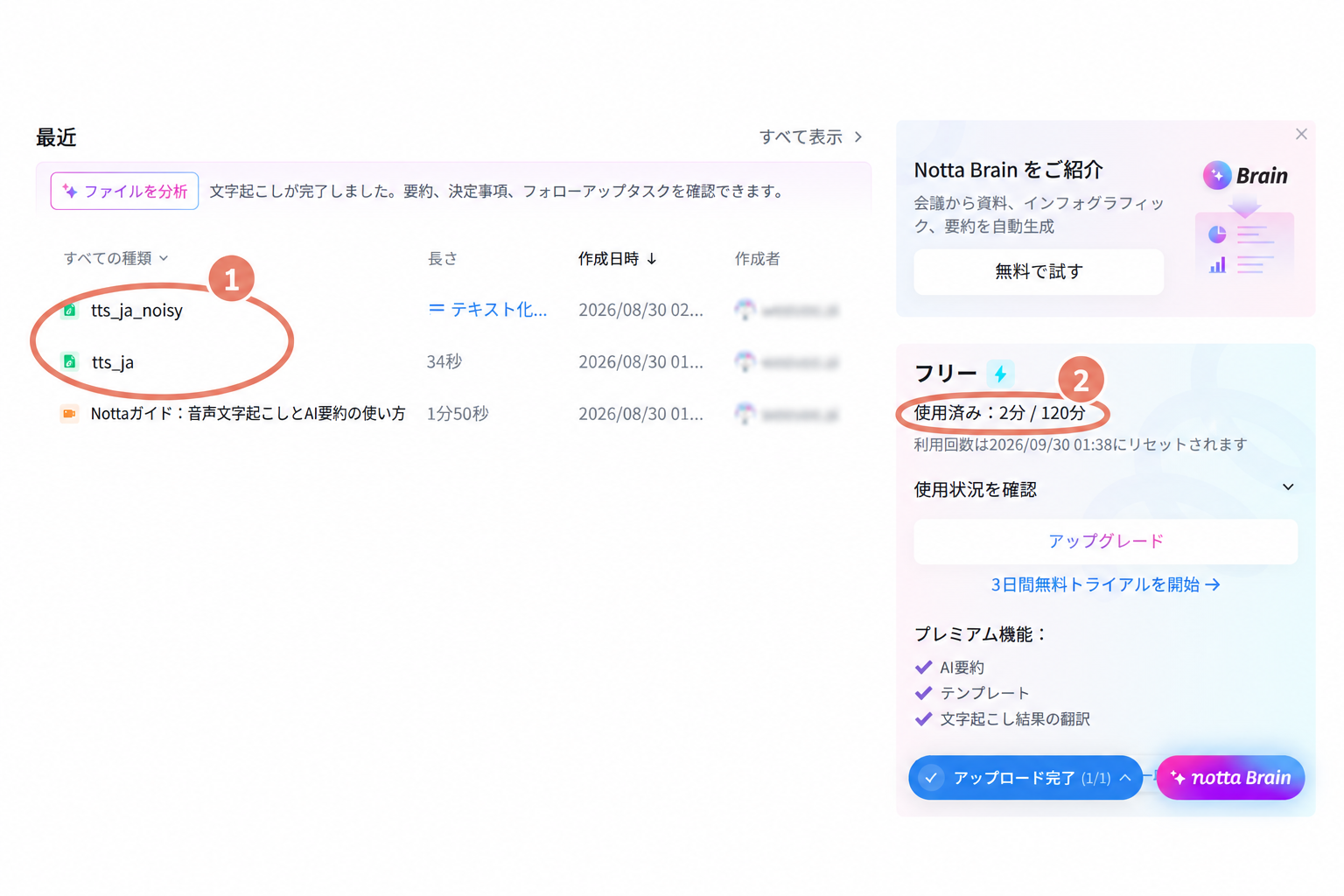This screenshot has width=1344, height=896.
Task: Click creator avatar in the Nottaガイド row
Action: pyautogui.click(x=745, y=413)
